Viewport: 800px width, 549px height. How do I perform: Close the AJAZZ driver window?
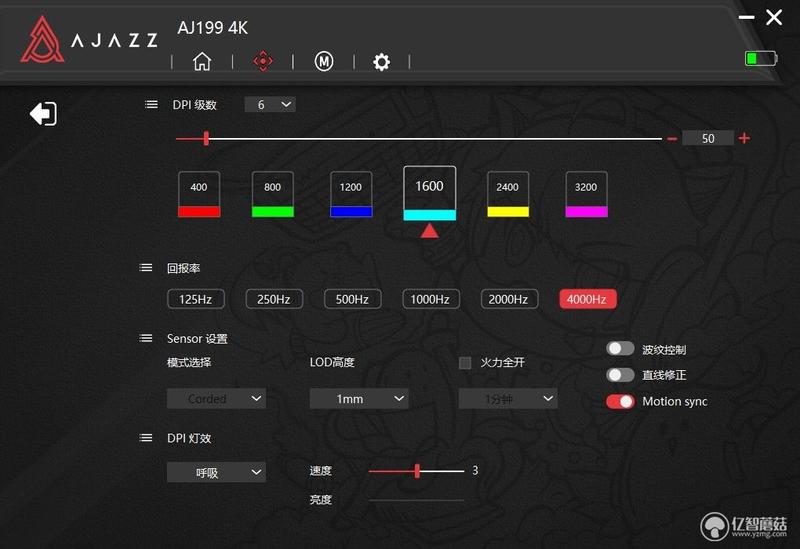click(x=774, y=17)
